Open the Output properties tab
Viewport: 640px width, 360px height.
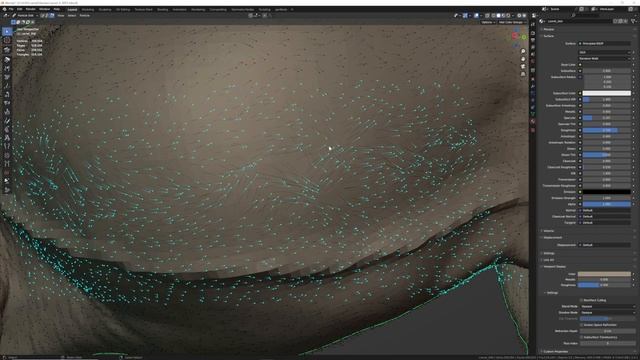[x=533, y=40]
